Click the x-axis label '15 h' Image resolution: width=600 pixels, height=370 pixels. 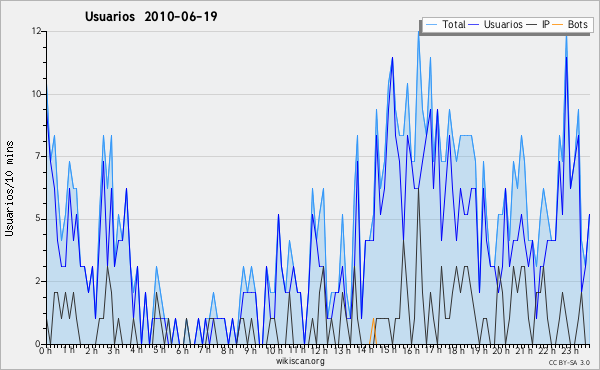click(388, 350)
